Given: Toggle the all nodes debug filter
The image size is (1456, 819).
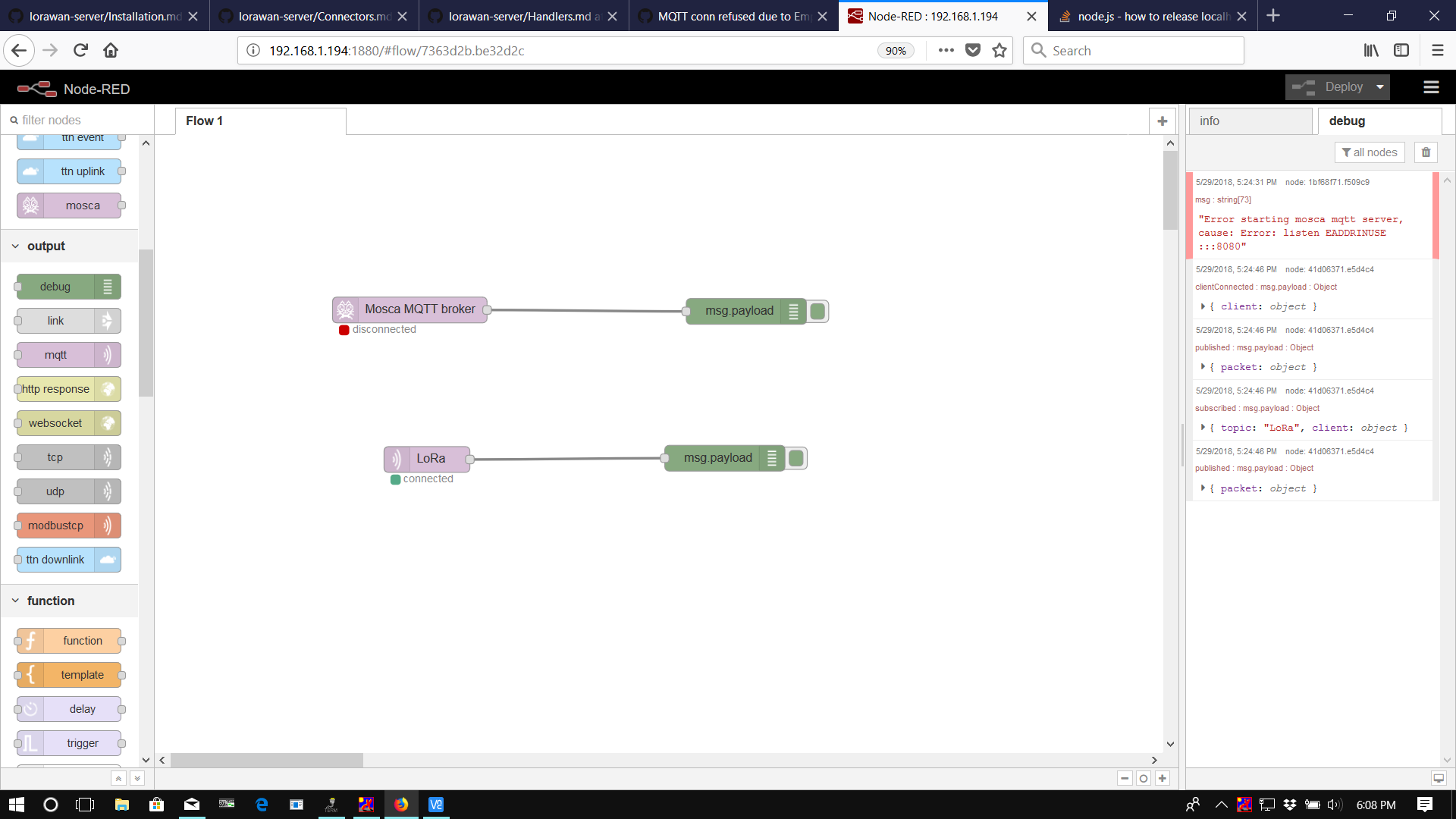Looking at the screenshot, I should [1370, 152].
